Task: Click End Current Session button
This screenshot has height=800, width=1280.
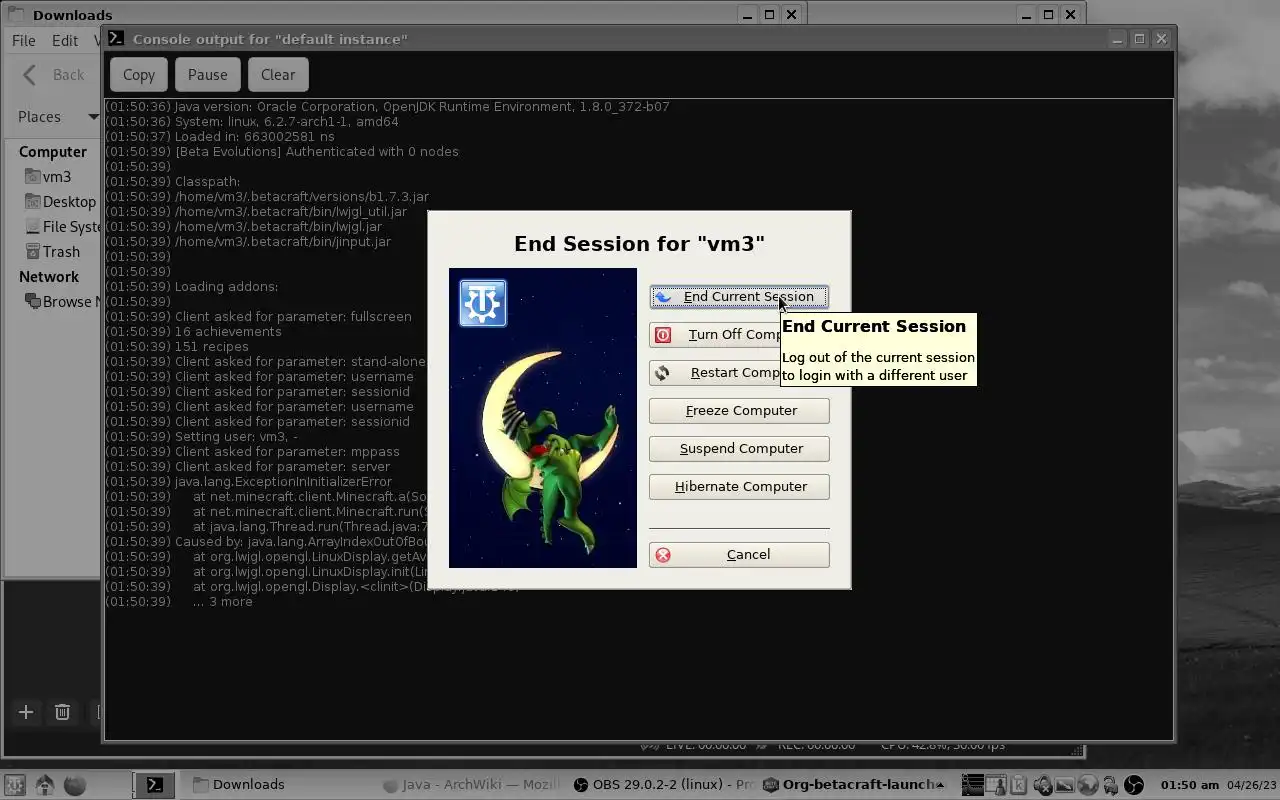Action: pos(739,297)
